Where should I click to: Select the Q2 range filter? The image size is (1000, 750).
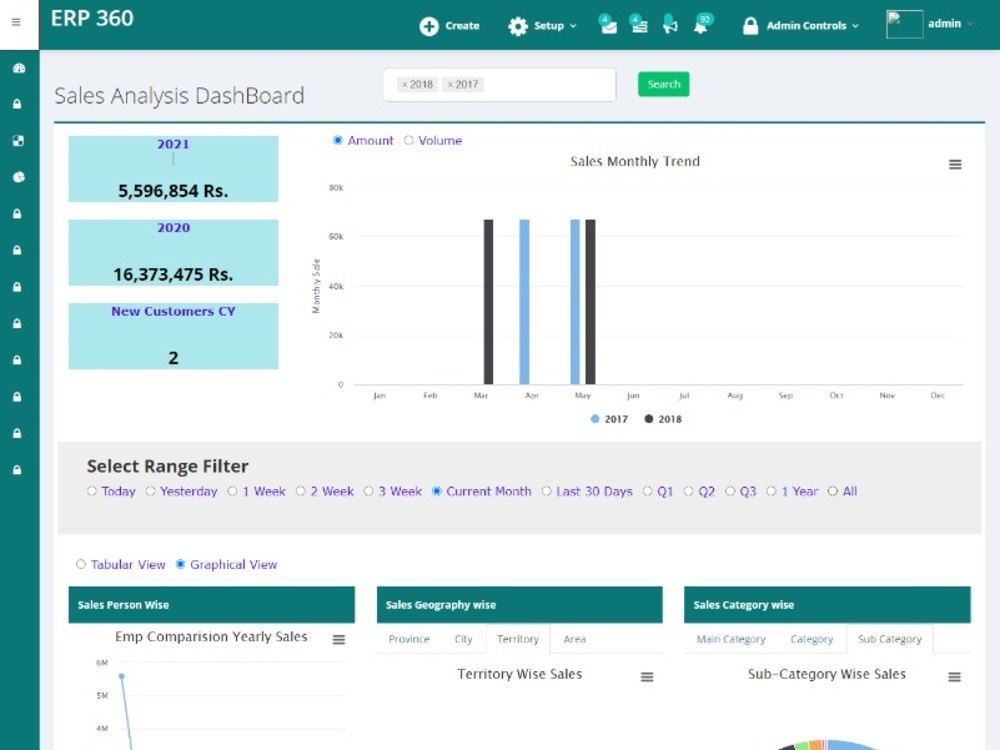(688, 491)
